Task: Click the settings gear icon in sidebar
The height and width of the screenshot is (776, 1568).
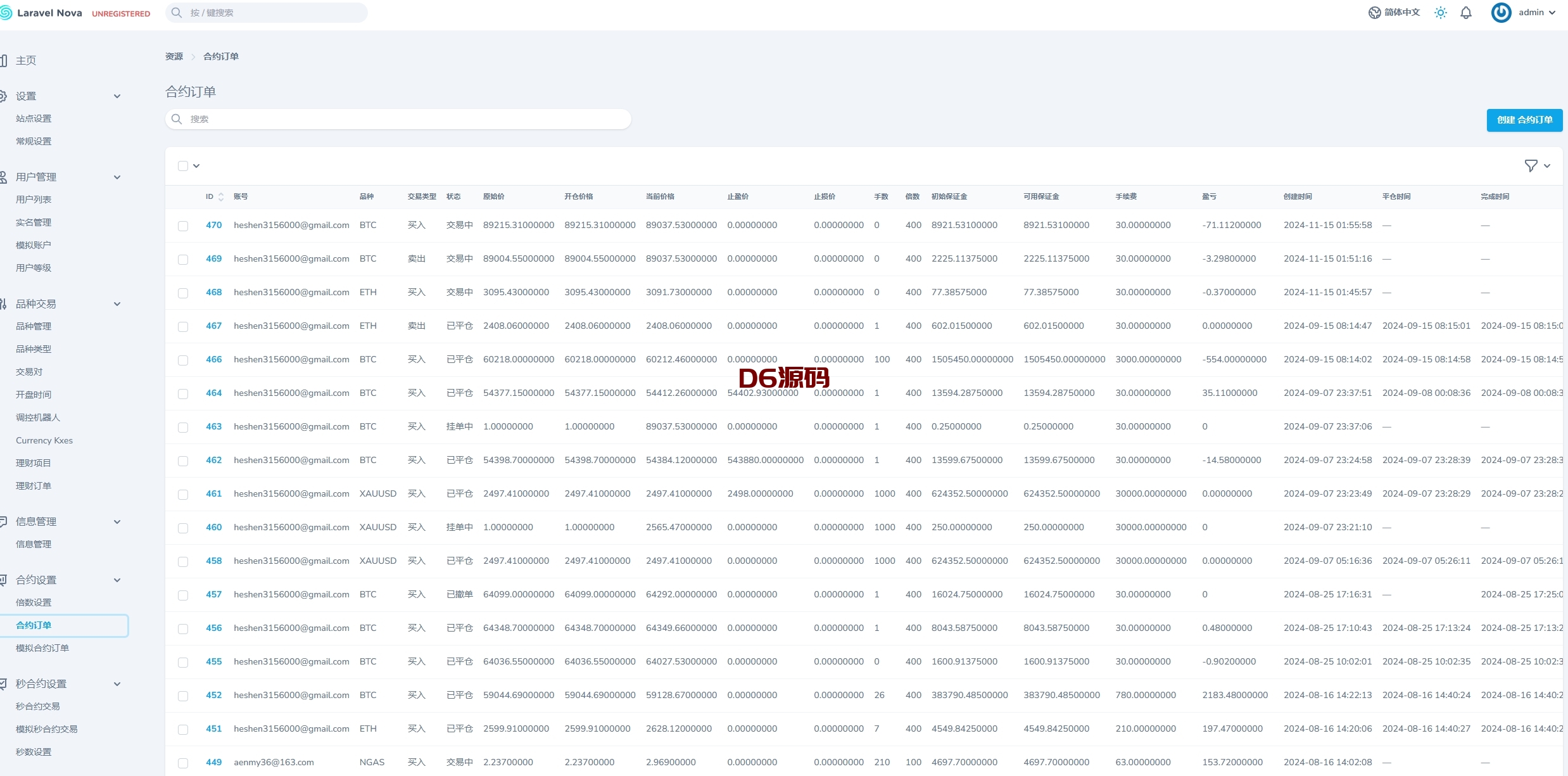Action: click(x=3, y=96)
